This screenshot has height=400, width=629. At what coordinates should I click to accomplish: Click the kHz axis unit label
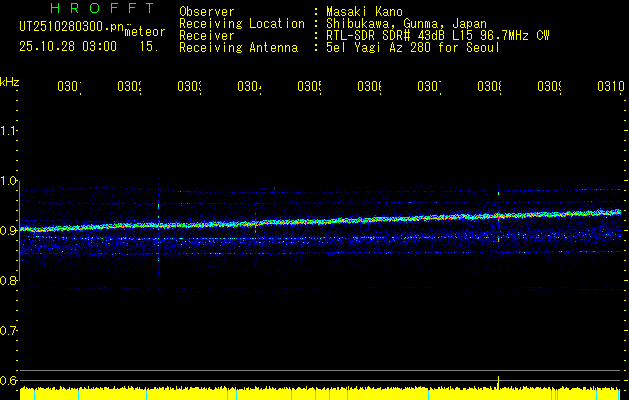click(9, 82)
